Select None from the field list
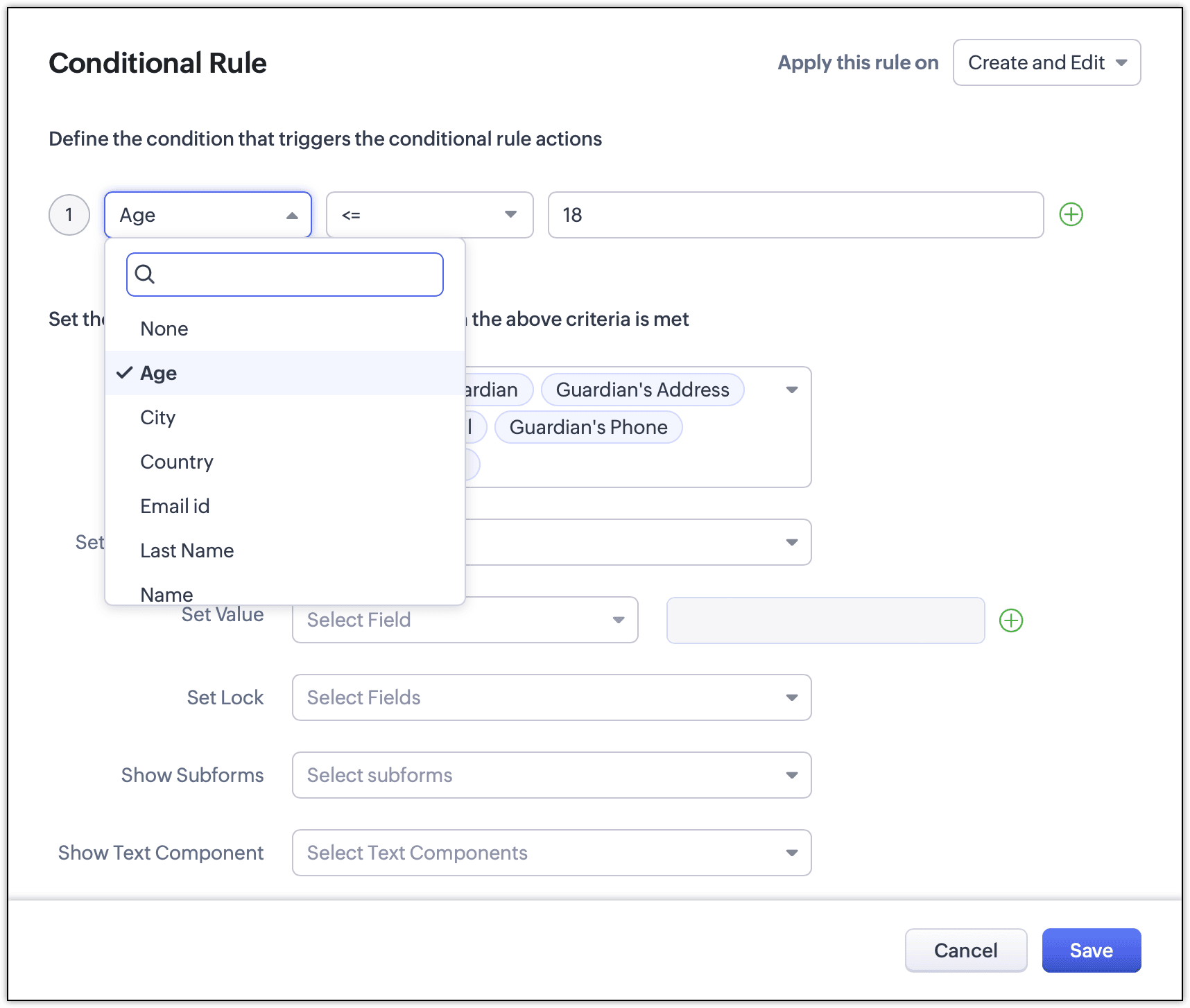 pyautogui.click(x=164, y=329)
